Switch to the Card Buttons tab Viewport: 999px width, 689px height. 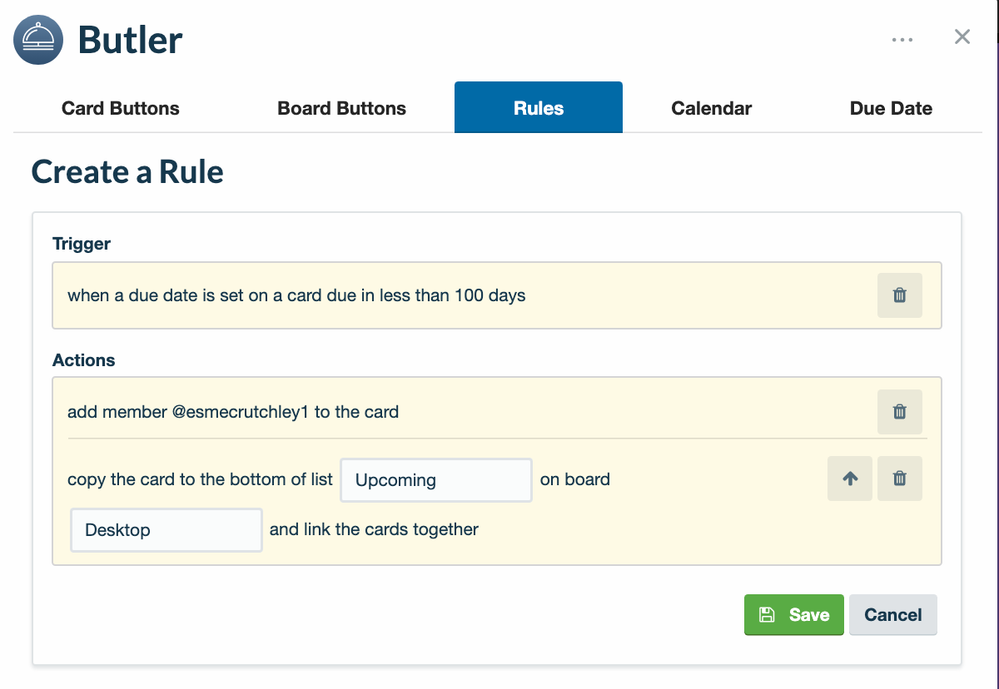pyautogui.click(x=120, y=108)
